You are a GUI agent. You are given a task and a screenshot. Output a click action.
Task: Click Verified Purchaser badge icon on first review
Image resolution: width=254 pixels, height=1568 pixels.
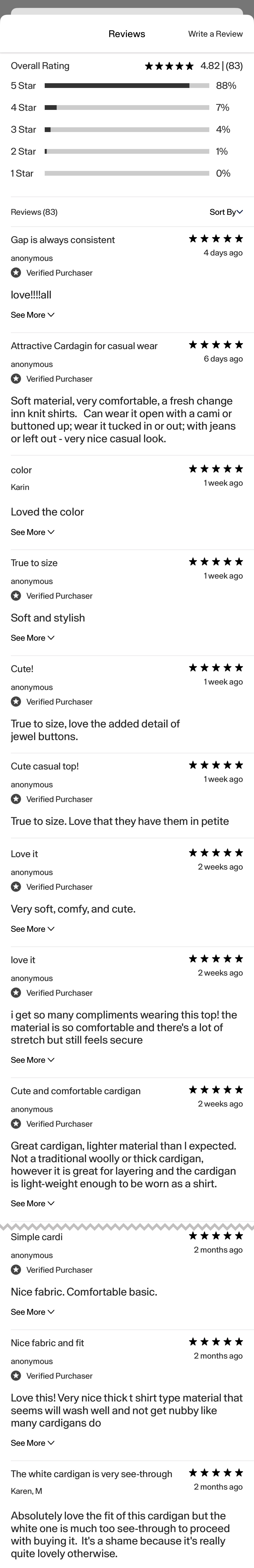click(16, 273)
